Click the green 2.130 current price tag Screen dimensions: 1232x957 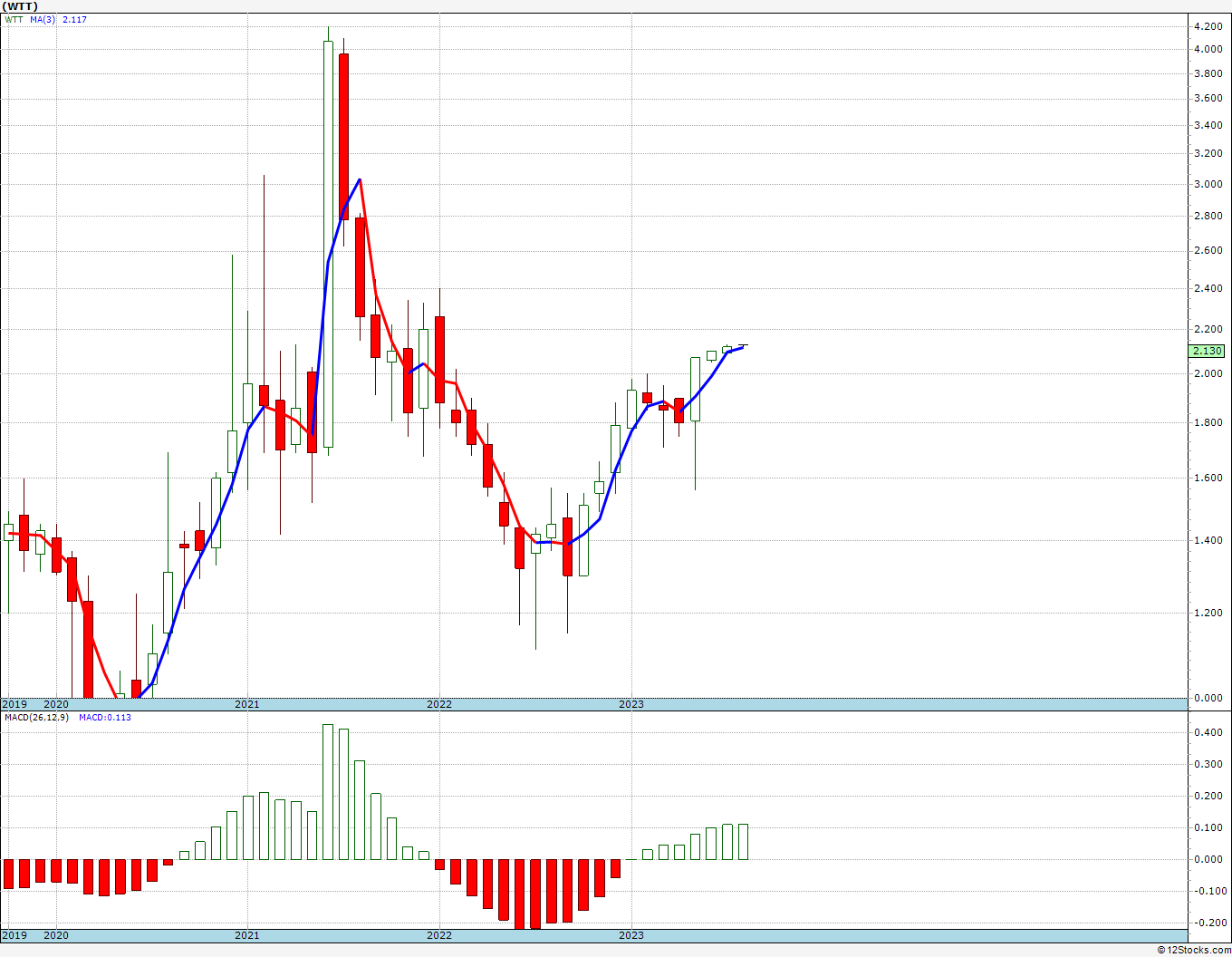1208,351
